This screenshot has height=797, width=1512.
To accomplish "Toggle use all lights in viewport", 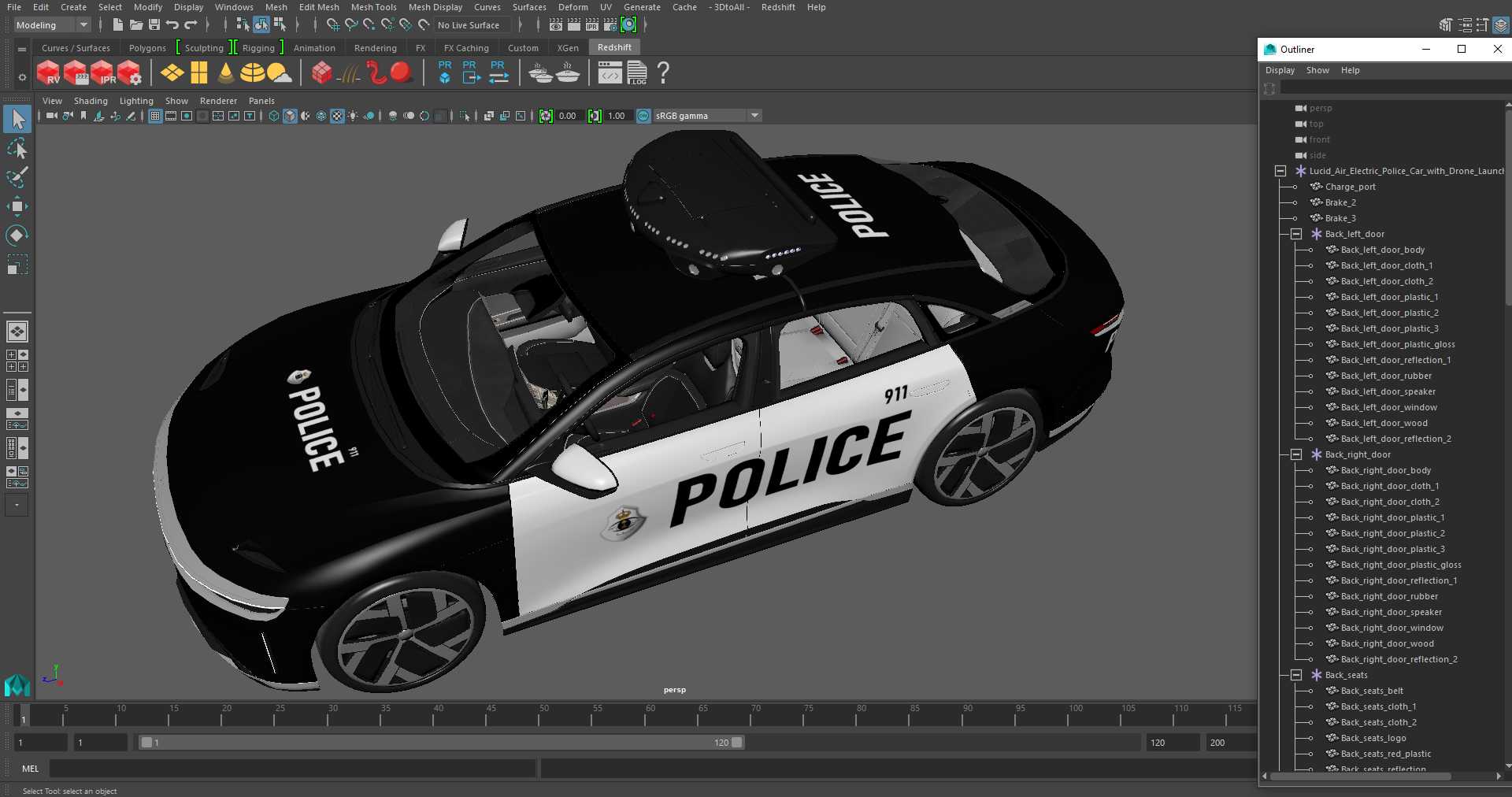I will [353, 116].
